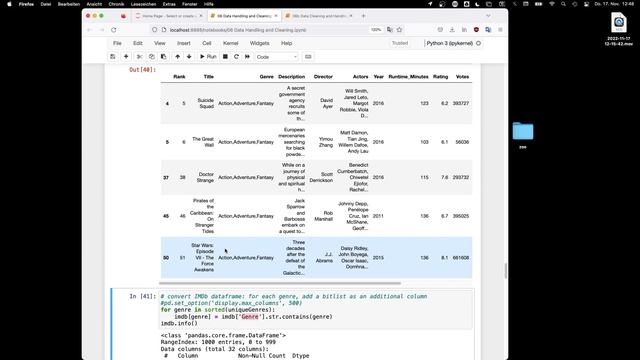Restart the kernel with the circular arrow icon
The height and width of the screenshot is (360, 640).
click(236, 57)
